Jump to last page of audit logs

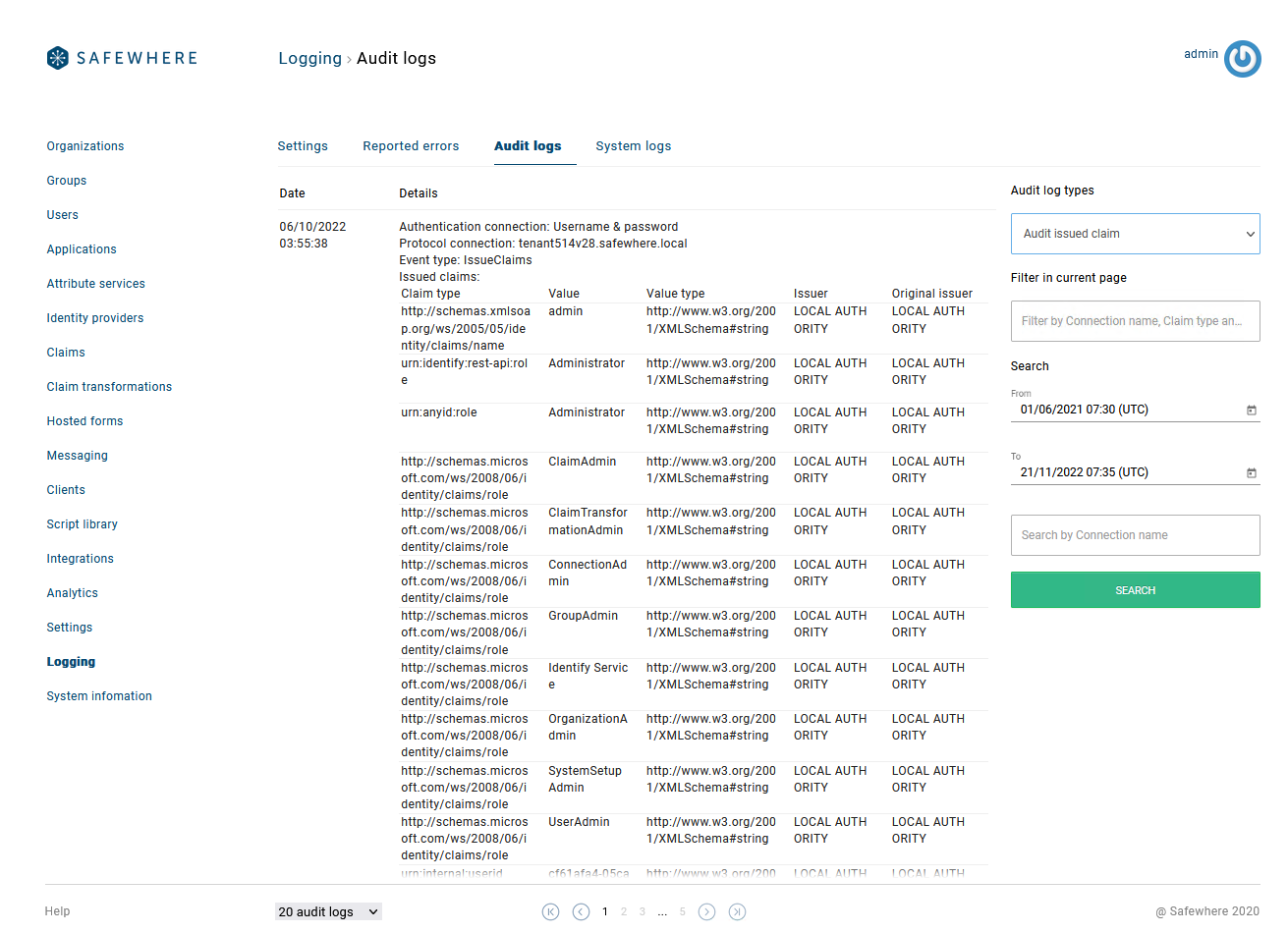737,912
